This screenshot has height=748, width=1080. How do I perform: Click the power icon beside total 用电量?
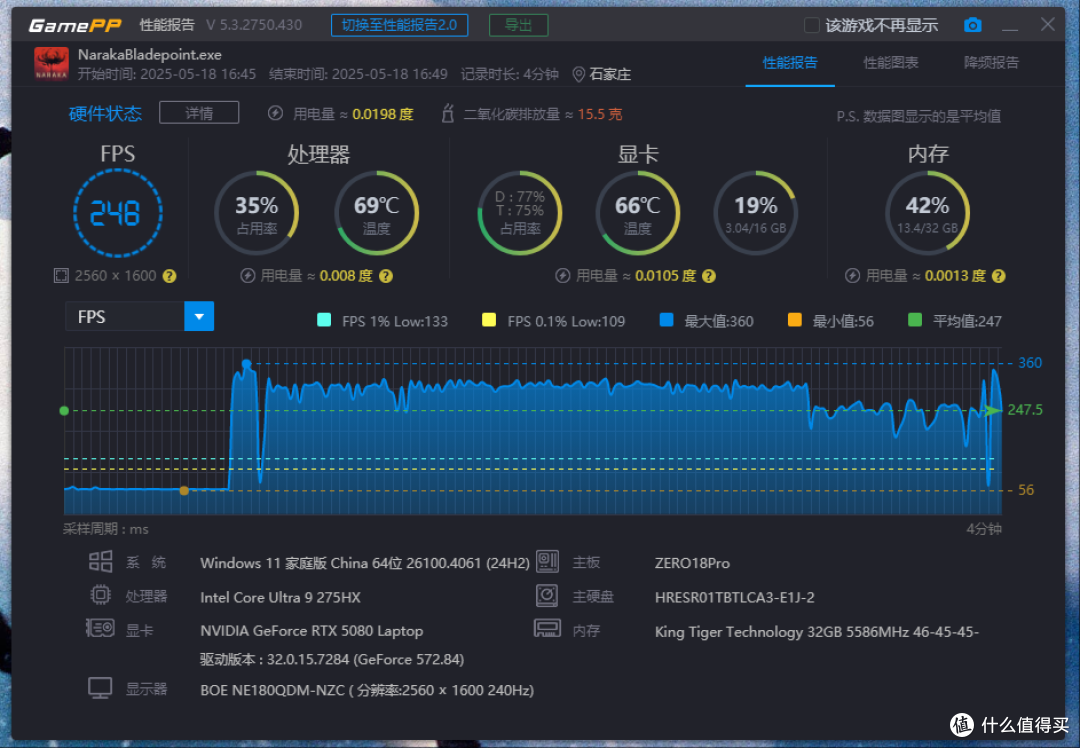tap(275, 113)
